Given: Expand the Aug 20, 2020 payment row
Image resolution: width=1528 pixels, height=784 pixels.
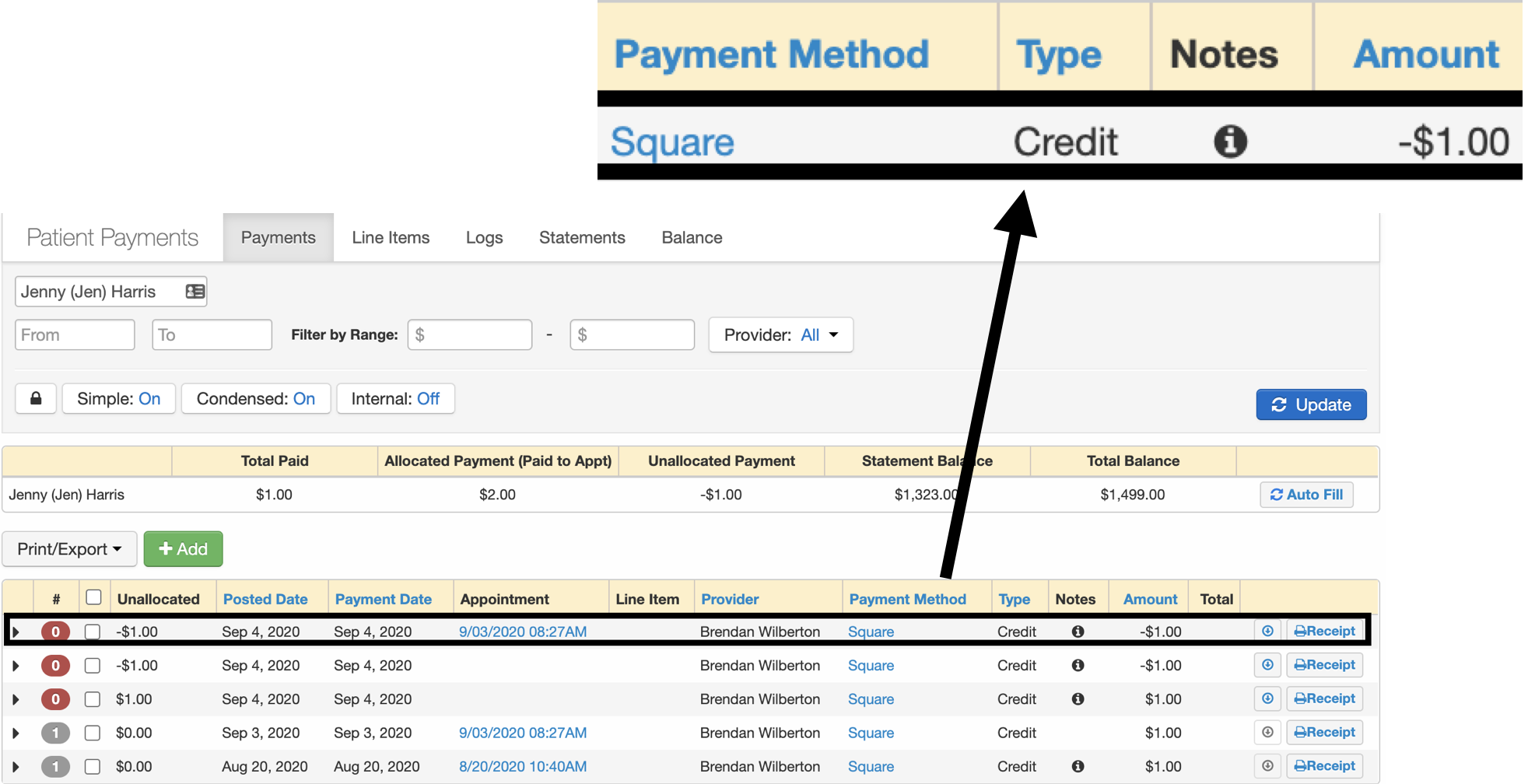Looking at the screenshot, I should pos(16,766).
